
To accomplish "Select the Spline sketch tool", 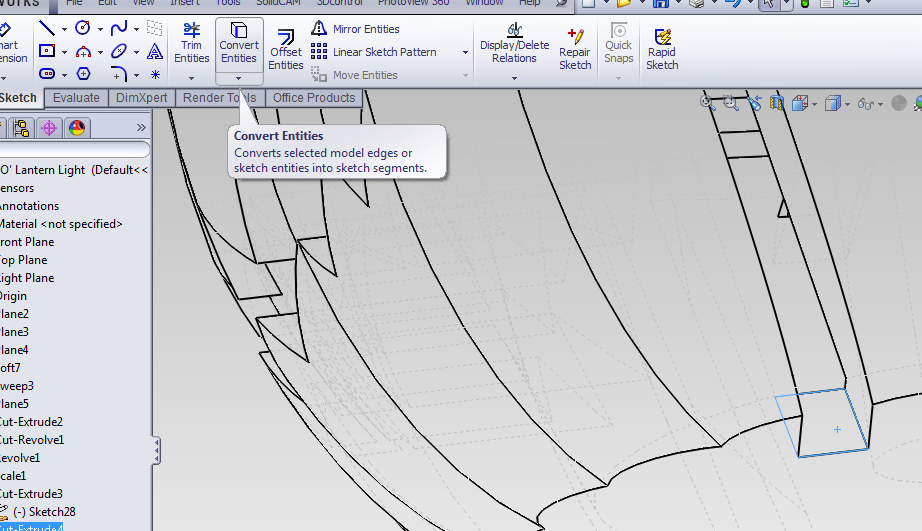I will pyautogui.click(x=119, y=28).
